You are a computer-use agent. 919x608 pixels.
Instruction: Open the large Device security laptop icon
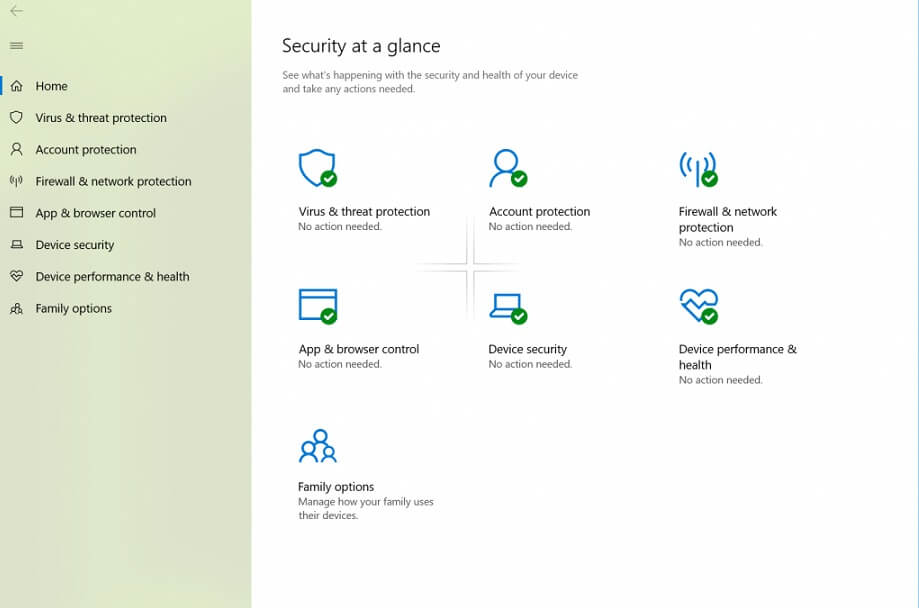tap(508, 308)
